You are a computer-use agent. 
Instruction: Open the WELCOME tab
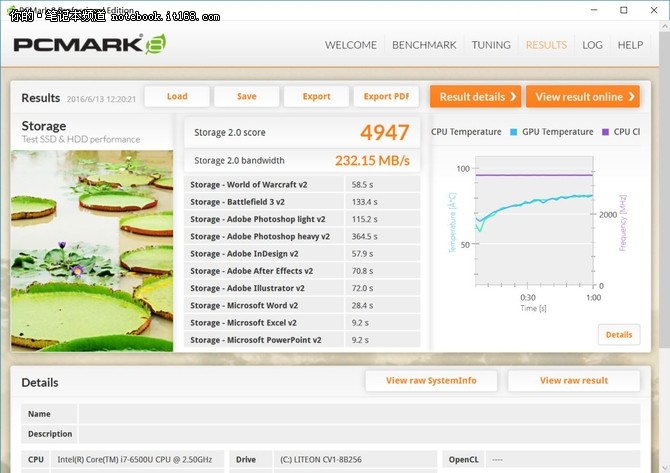click(x=351, y=45)
